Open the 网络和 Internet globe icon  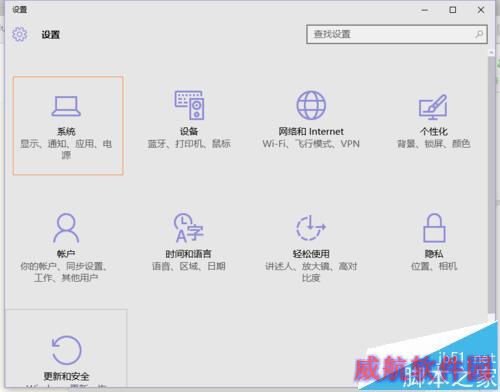click(x=311, y=105)
